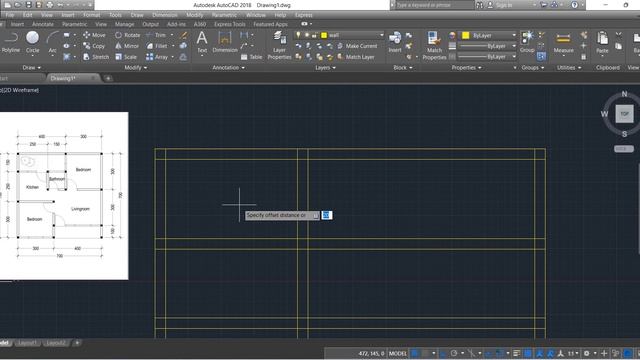Toggle grid display in status bar

click(x=415, y=353)
